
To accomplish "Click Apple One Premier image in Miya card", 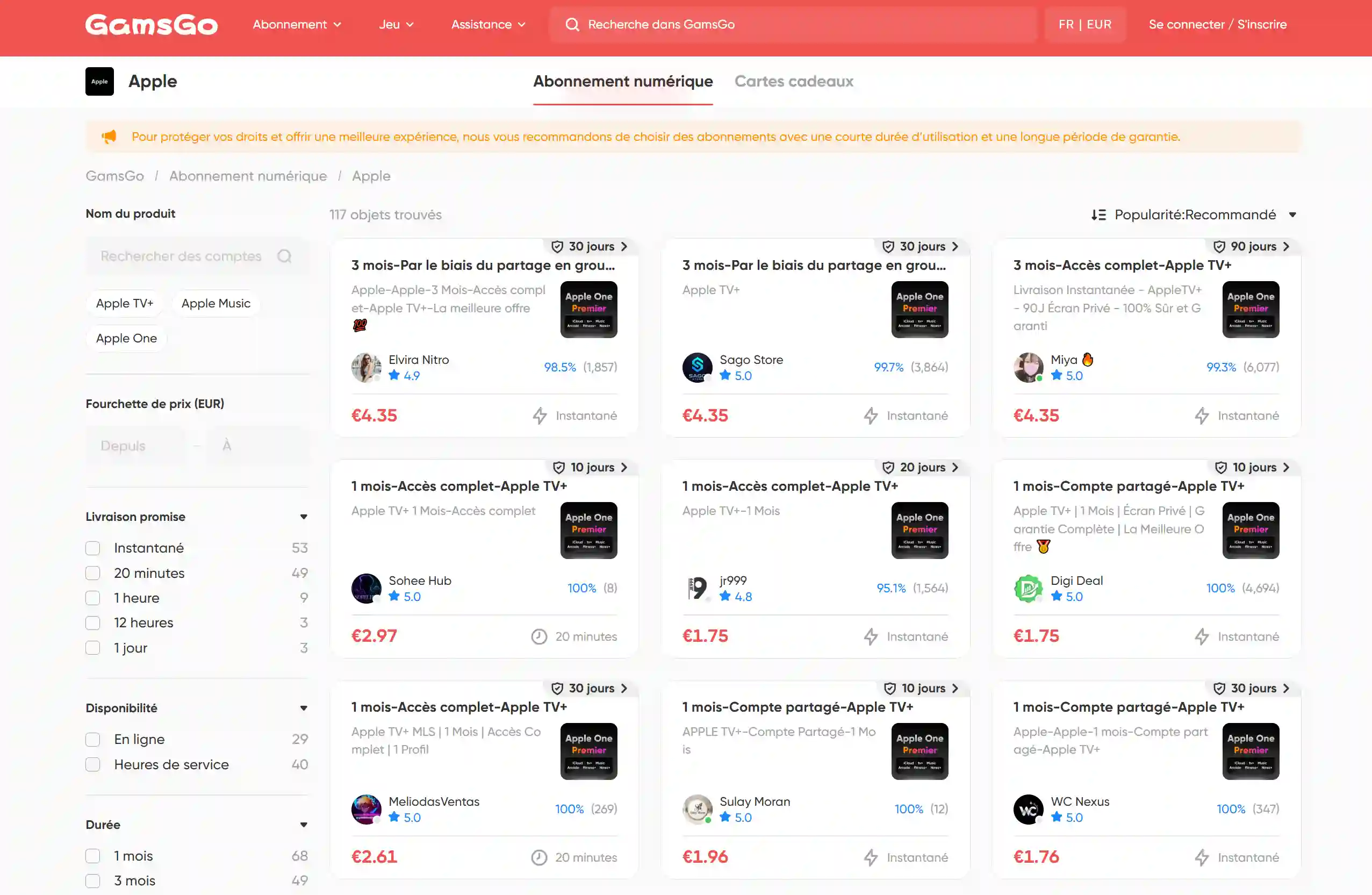I will click(x=1251, y=309).
